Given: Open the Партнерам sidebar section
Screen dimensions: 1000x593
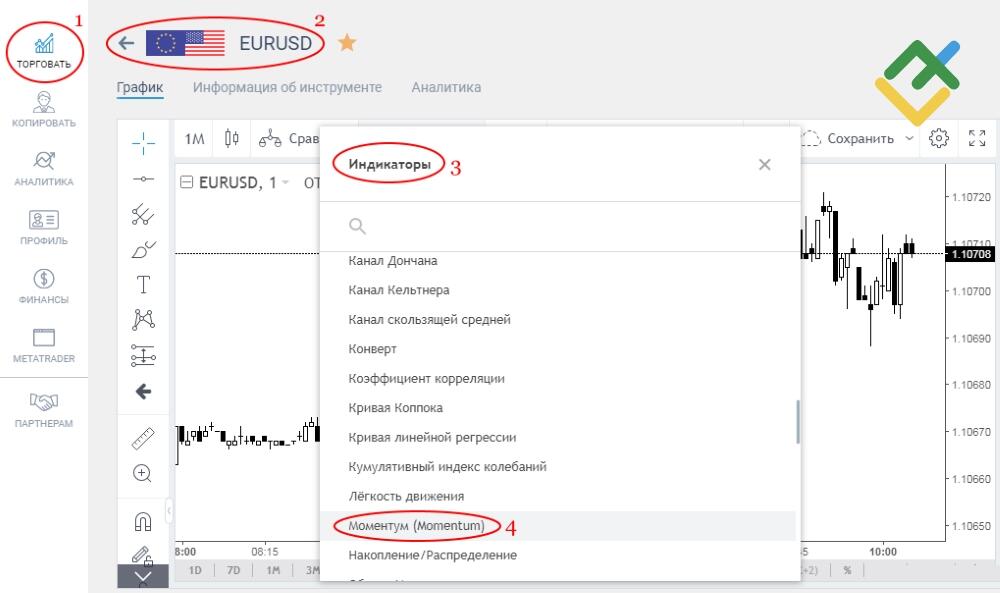Looking at the screenshot, I should coord(43,409).
